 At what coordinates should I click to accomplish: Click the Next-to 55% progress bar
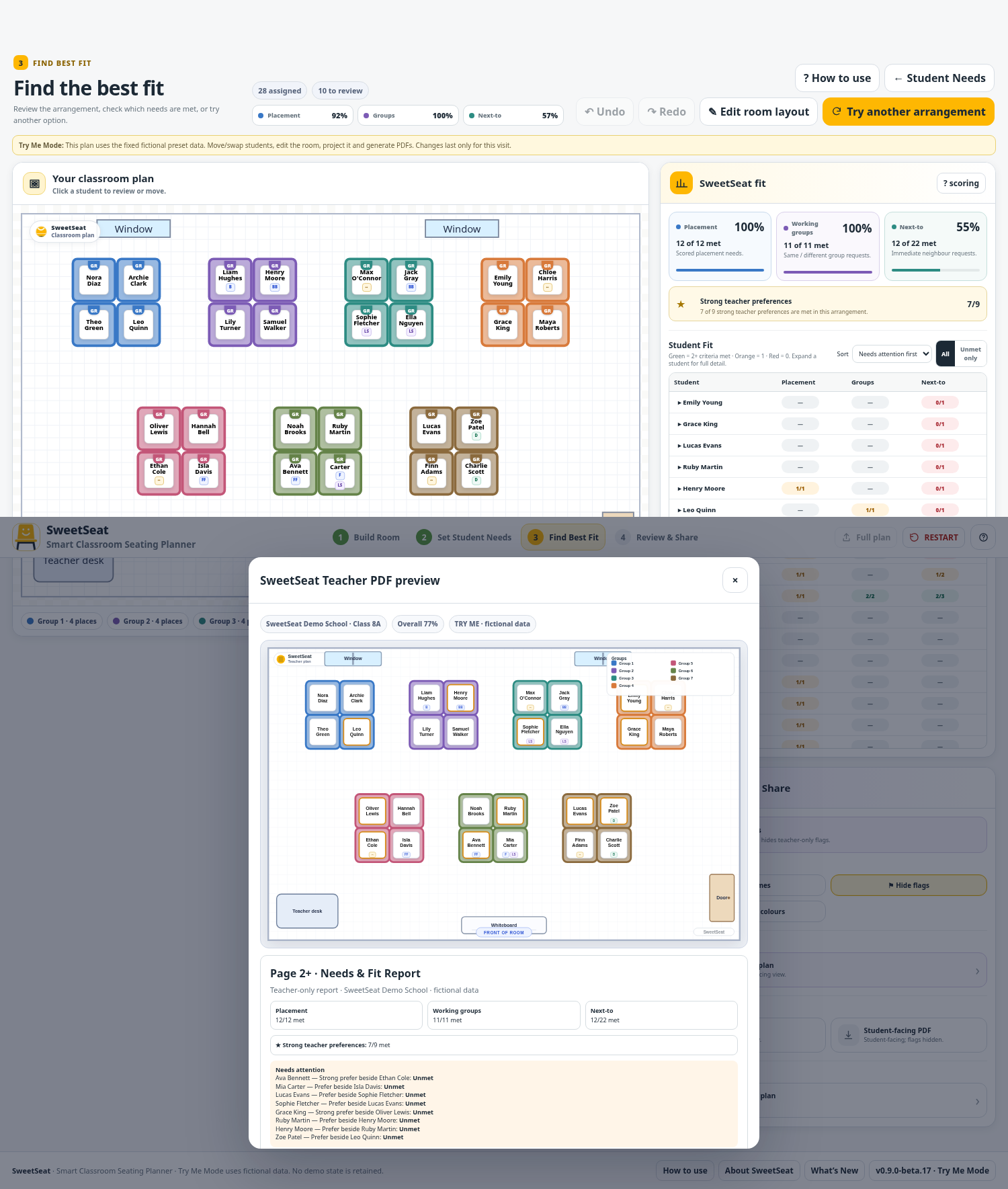coord(935,270)
